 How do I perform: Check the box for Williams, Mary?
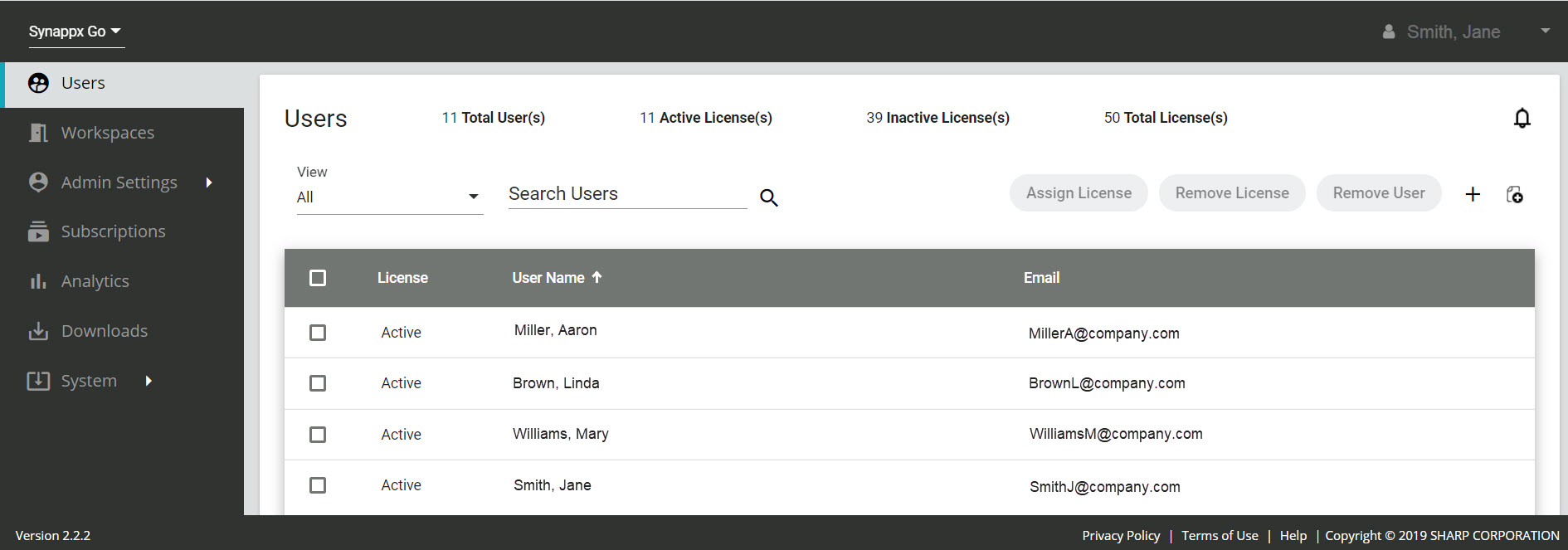click(x=318, y=435)
